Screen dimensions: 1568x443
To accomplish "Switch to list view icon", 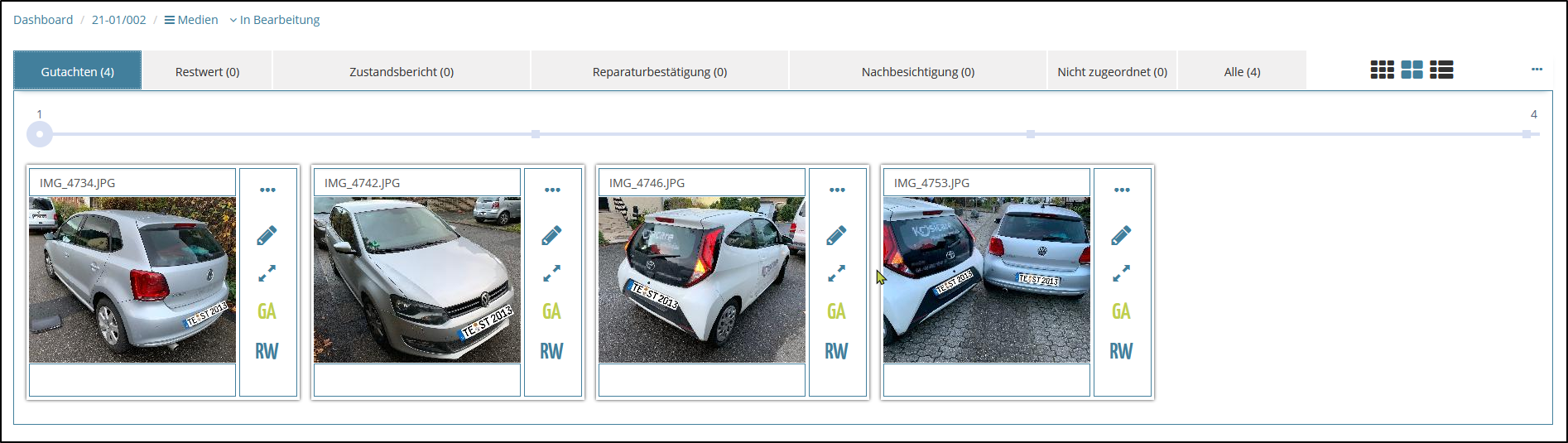I will click(1441, 70).
